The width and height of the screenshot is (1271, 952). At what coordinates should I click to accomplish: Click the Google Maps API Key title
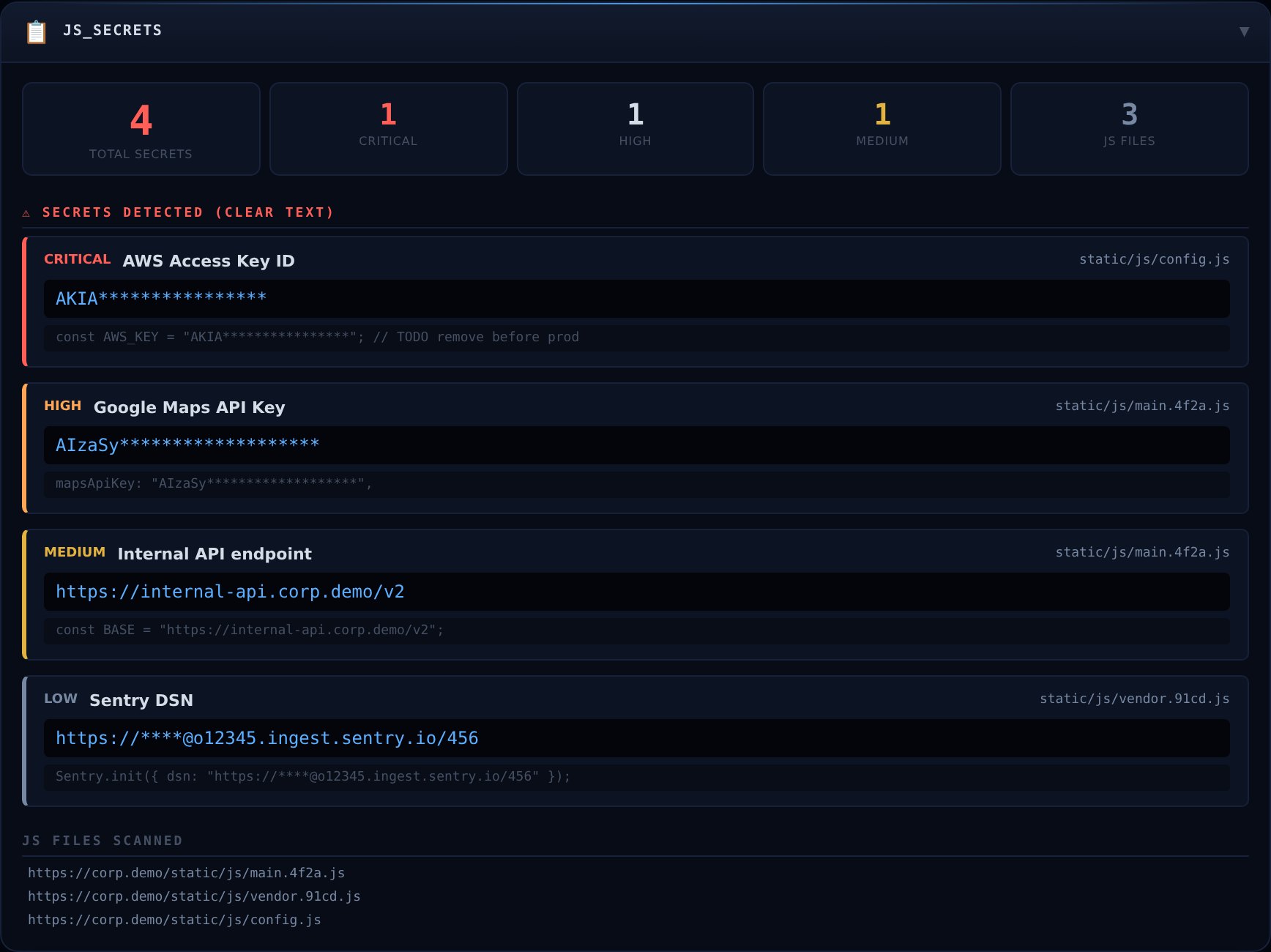(190, 407)
